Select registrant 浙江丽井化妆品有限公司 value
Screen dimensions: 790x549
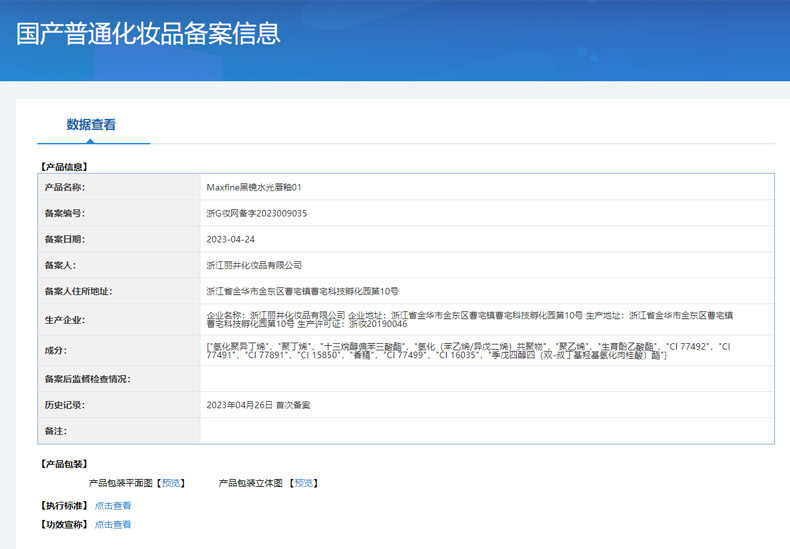point(254,265)
